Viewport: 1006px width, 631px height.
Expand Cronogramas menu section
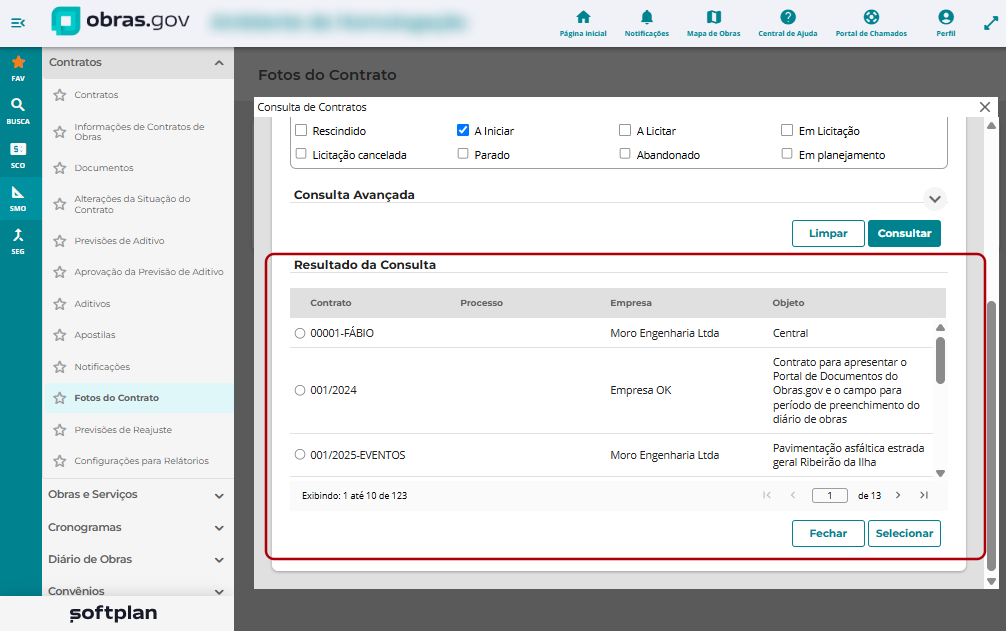pos(219,528)
